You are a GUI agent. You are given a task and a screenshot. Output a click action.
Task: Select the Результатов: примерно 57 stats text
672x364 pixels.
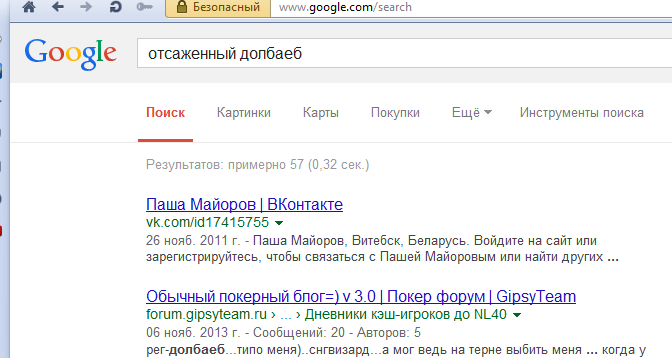pos(258,165)
